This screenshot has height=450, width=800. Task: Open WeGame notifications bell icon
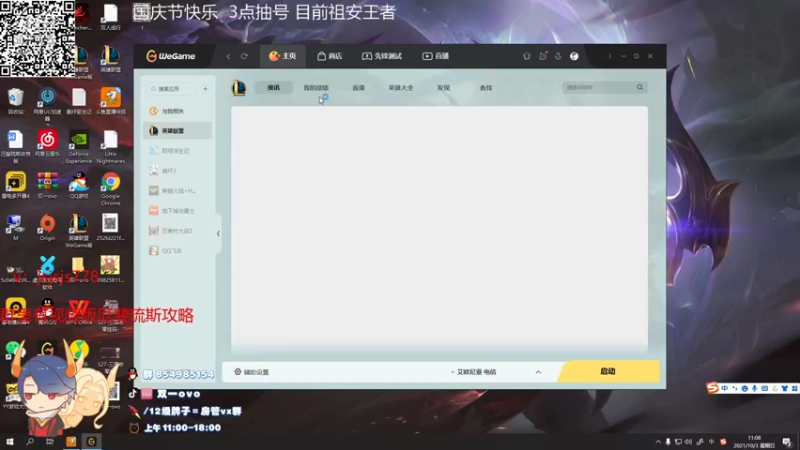(527, 56)
